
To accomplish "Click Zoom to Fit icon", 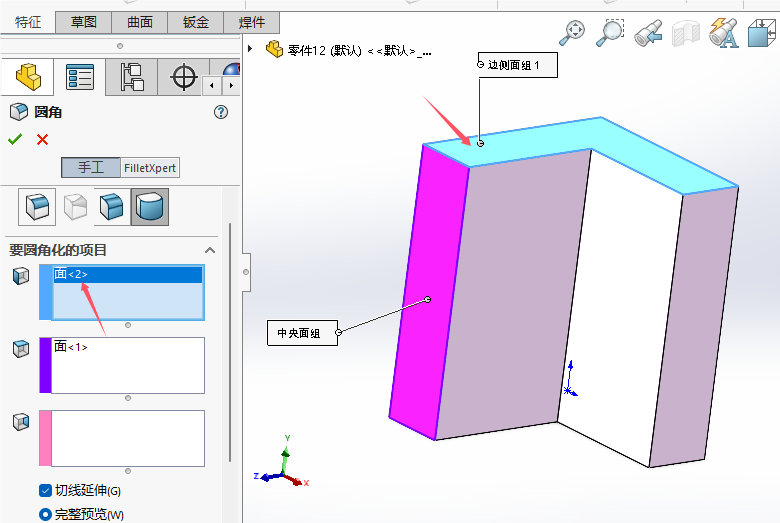I will click(x=573, y=33).
